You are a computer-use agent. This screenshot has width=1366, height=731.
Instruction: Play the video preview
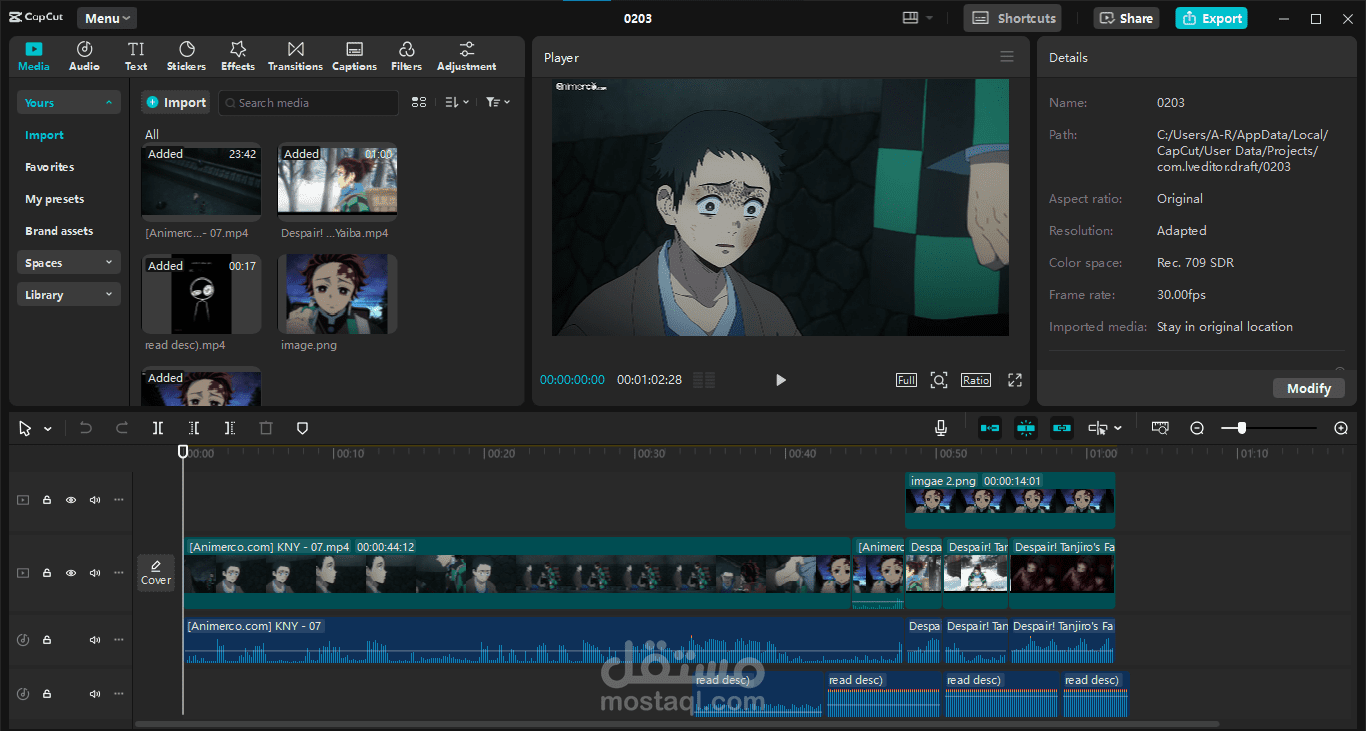tap(781, 380)
